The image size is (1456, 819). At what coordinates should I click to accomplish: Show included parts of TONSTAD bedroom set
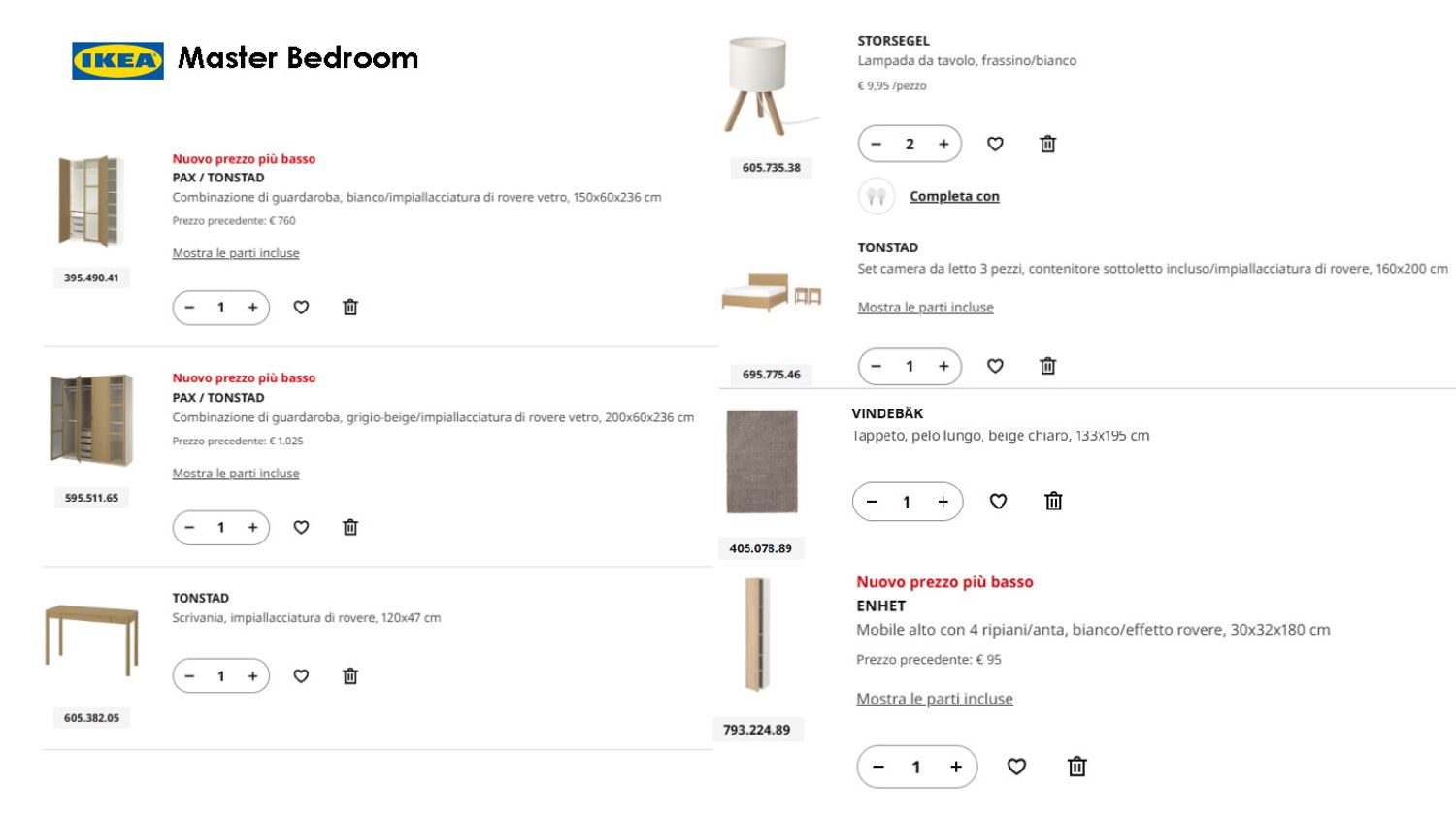pos(925,308)
